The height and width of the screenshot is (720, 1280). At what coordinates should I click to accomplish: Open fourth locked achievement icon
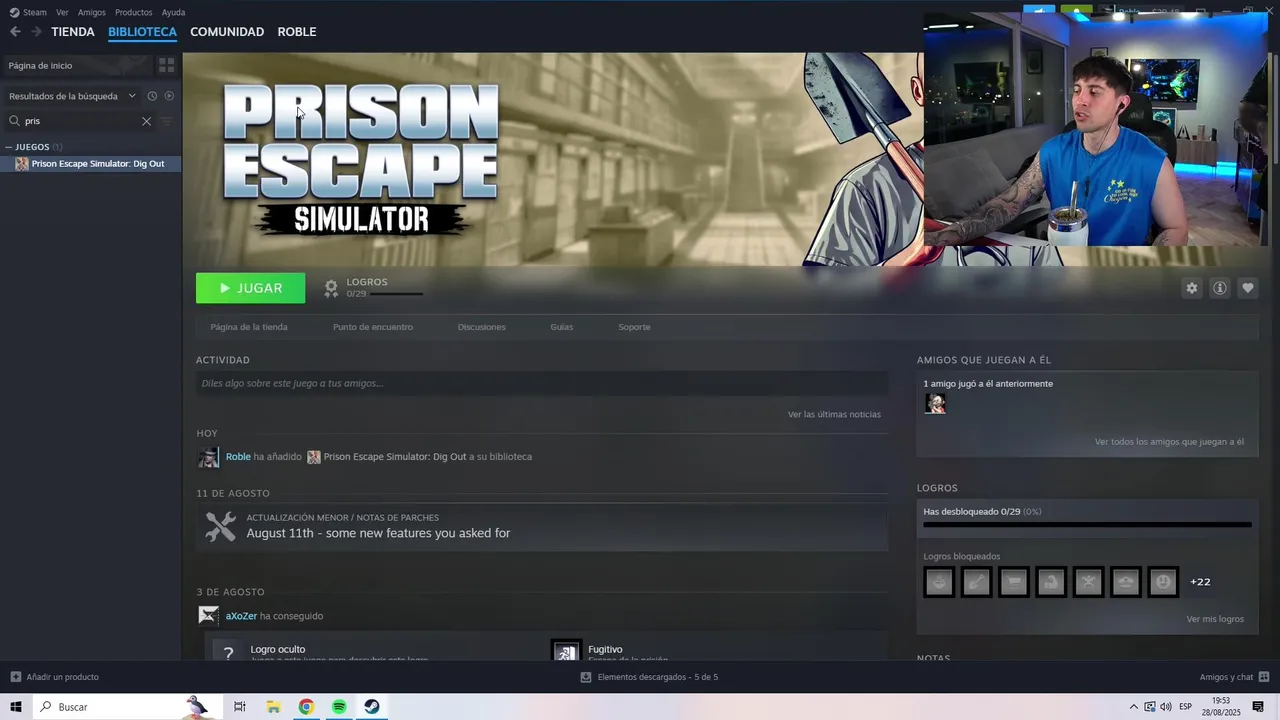1051,582
